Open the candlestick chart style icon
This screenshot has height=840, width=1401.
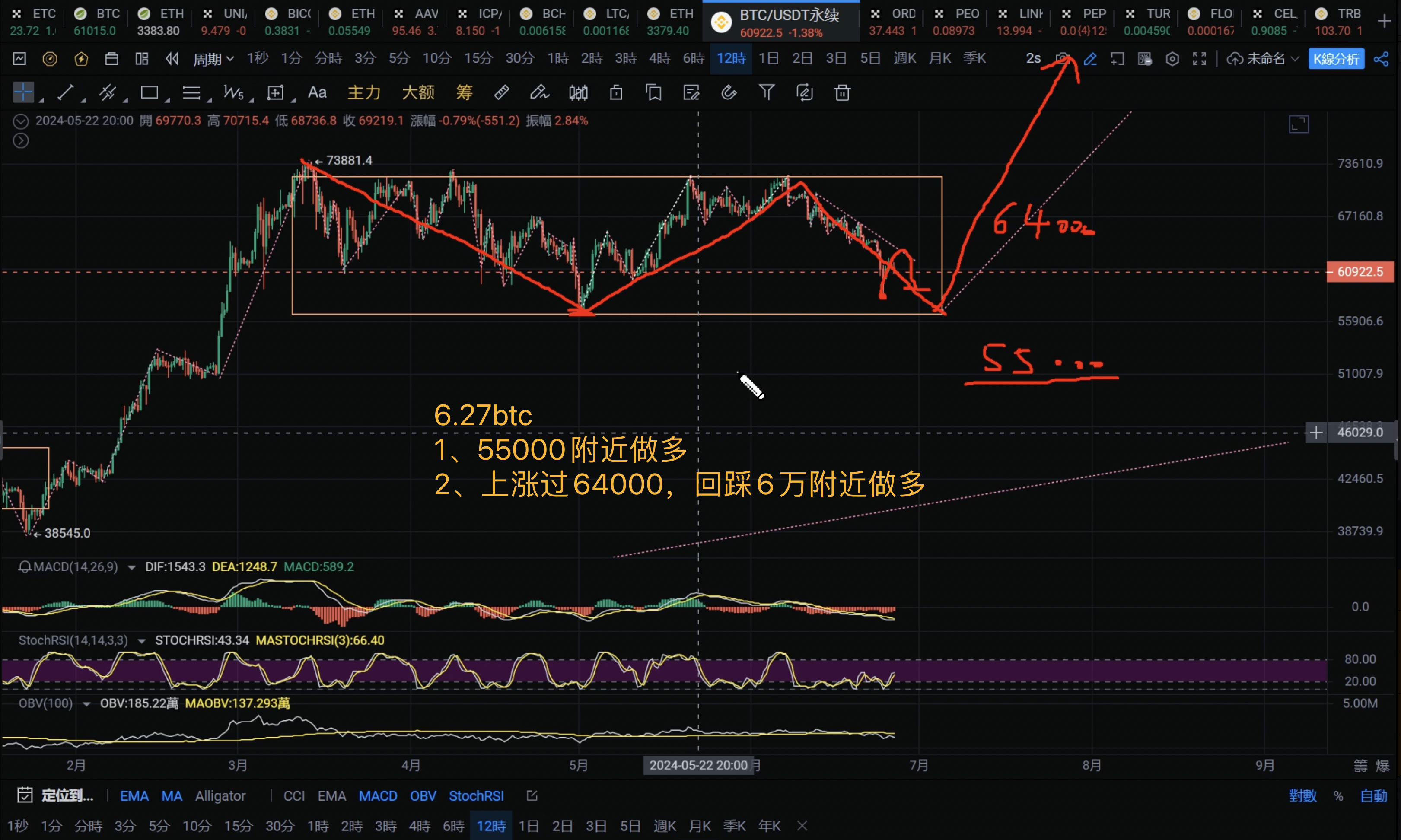[578, 92]
